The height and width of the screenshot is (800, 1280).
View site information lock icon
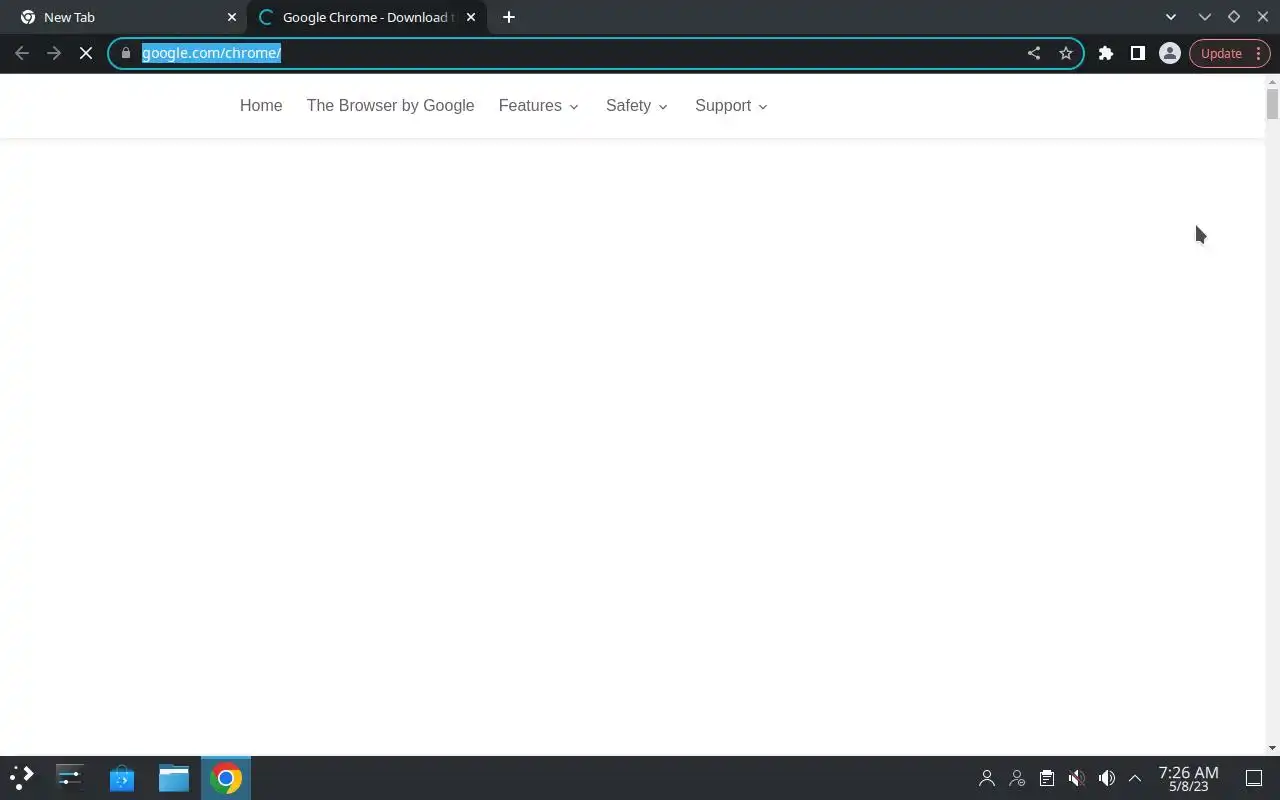tap(126, 53)
